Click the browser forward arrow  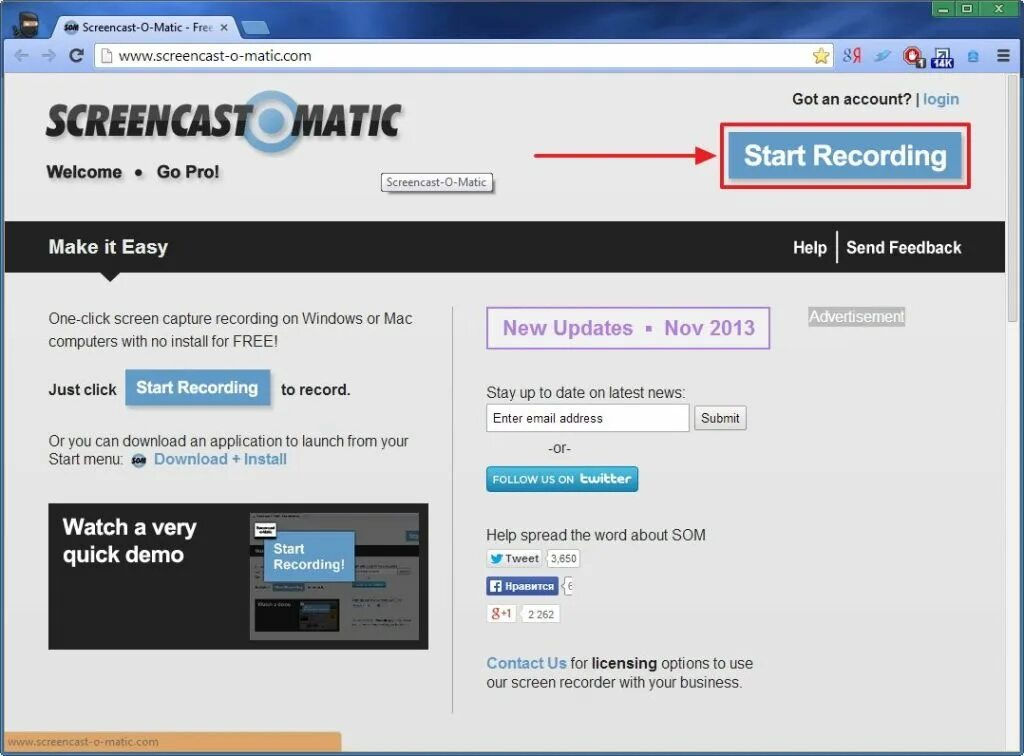[x=49, y=55]
